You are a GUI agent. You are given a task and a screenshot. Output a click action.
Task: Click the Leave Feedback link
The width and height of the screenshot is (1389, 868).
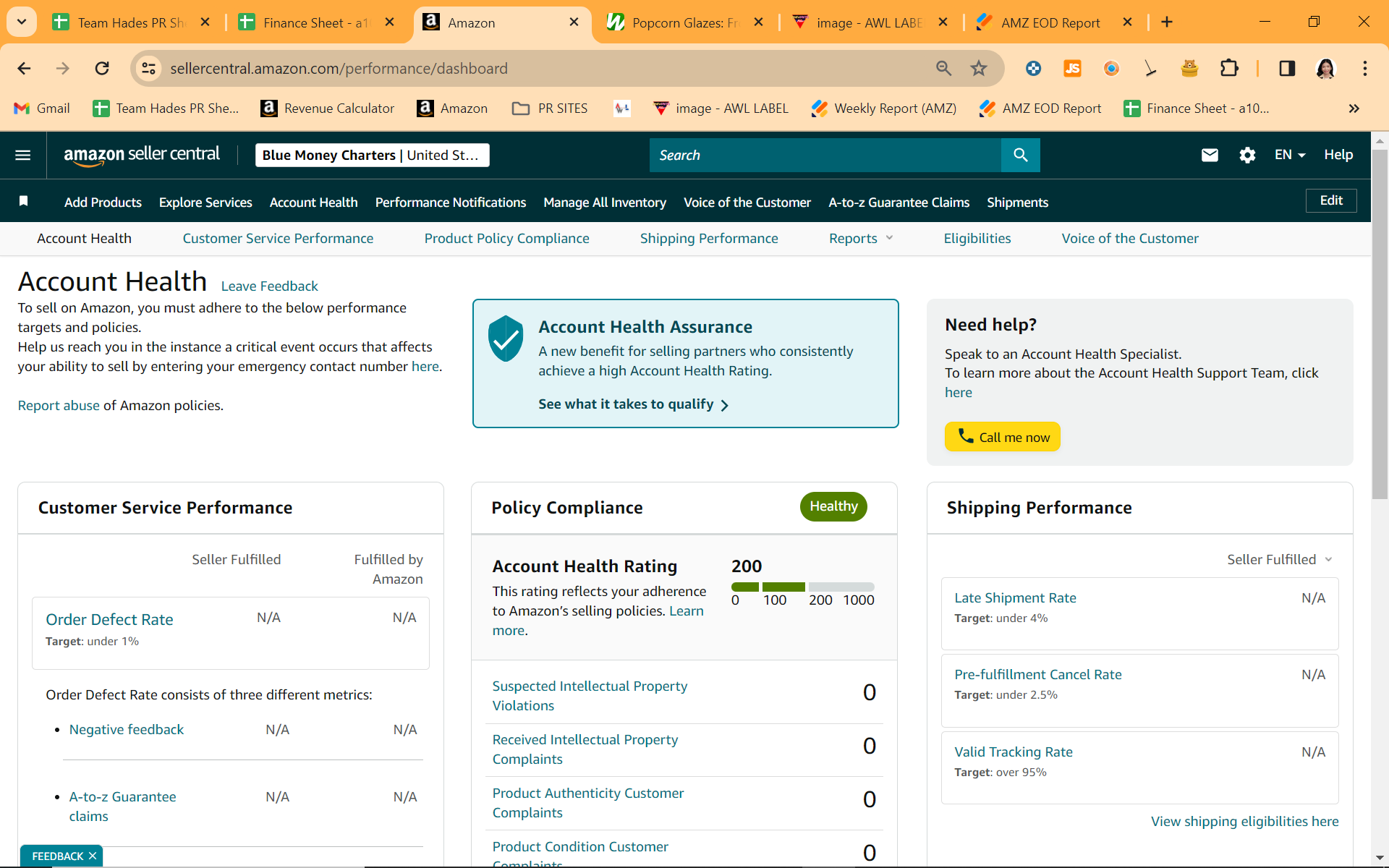(x=269, y=286)
